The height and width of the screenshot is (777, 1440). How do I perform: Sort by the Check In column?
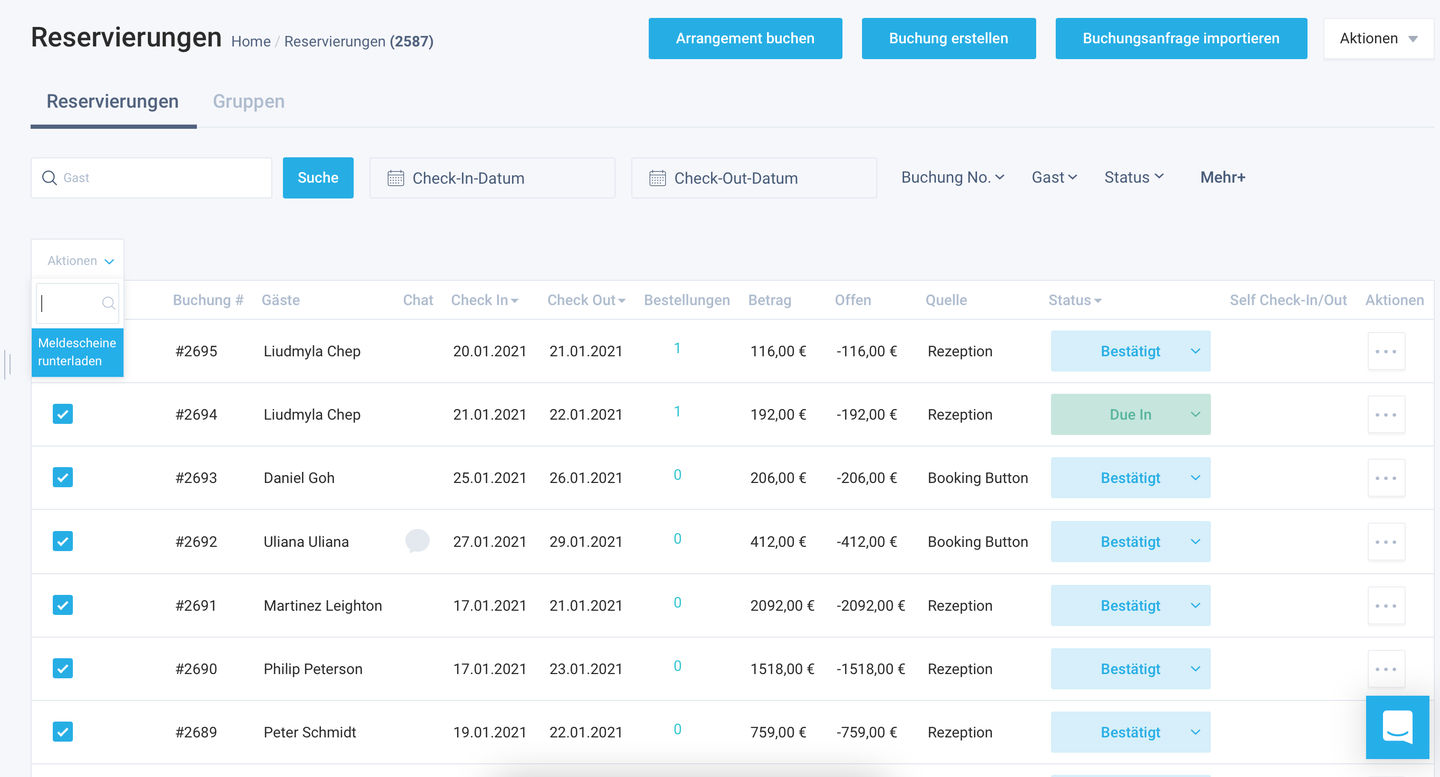[484, 300]
